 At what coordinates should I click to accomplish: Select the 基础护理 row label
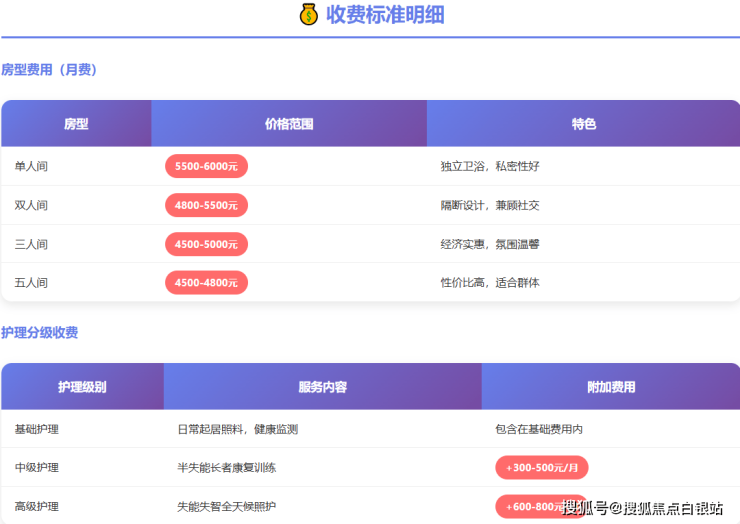tap(37, 429)
